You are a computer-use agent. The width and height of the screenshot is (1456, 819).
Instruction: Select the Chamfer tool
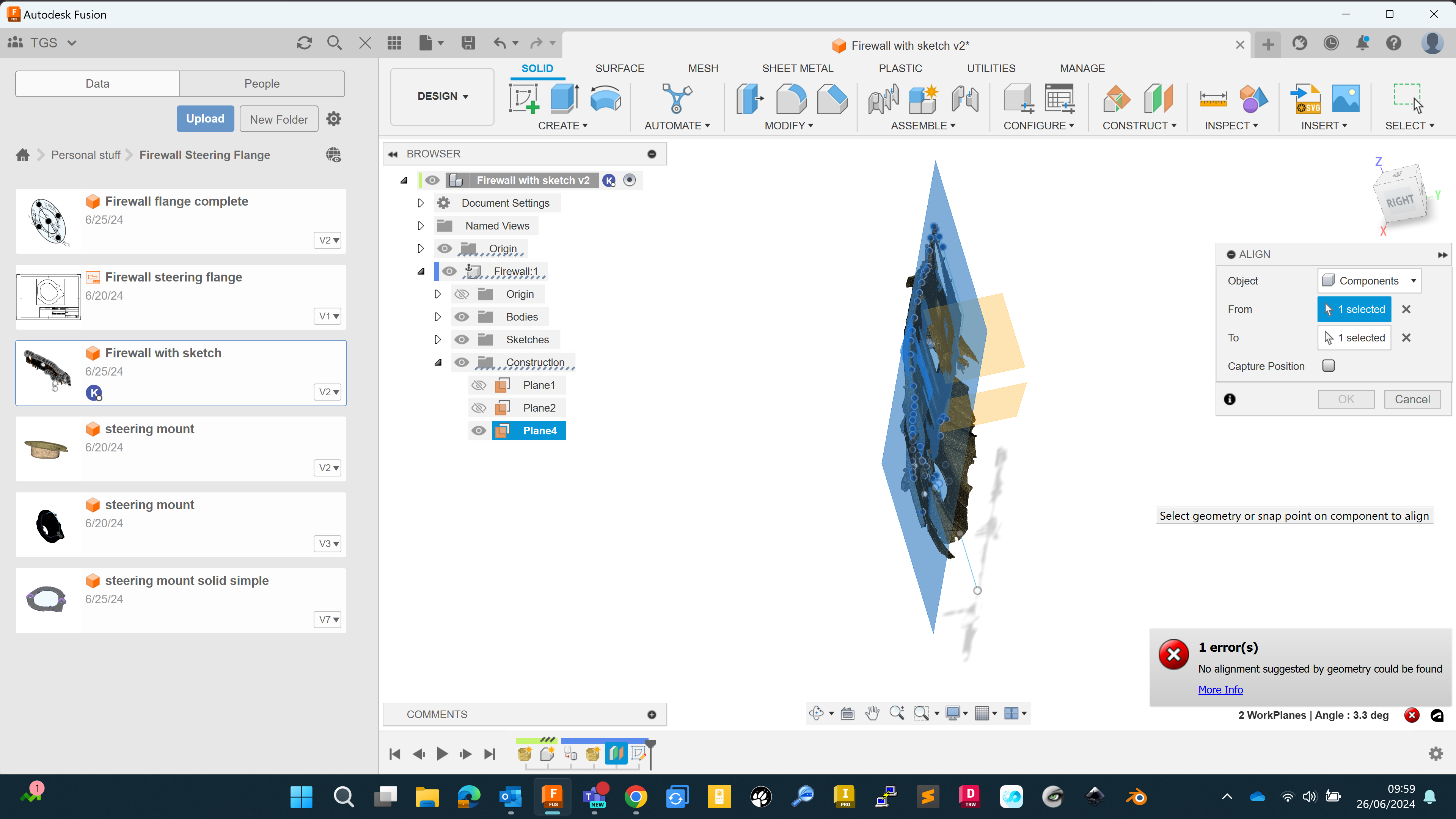click(832, 99)
